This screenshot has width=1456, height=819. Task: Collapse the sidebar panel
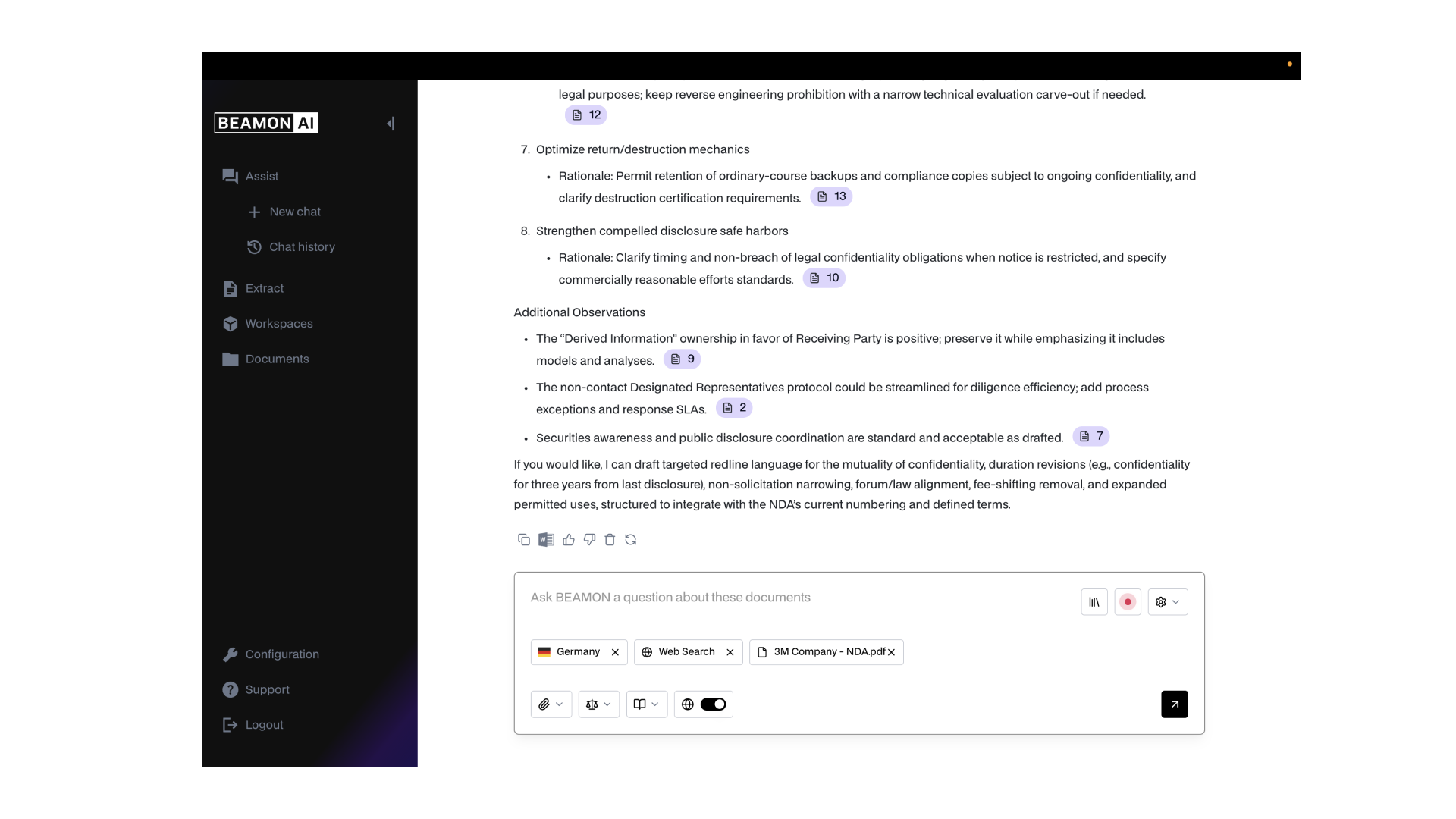(391, 124)
